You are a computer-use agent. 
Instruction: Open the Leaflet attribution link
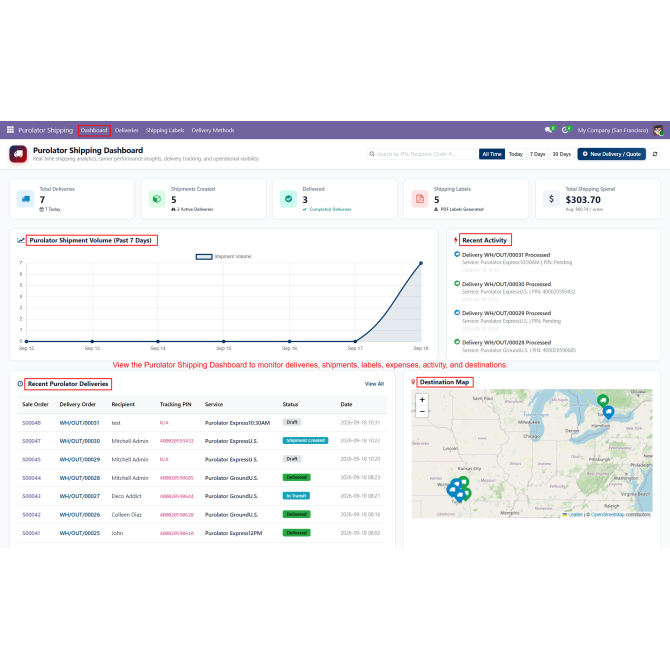tap(575, 514)
